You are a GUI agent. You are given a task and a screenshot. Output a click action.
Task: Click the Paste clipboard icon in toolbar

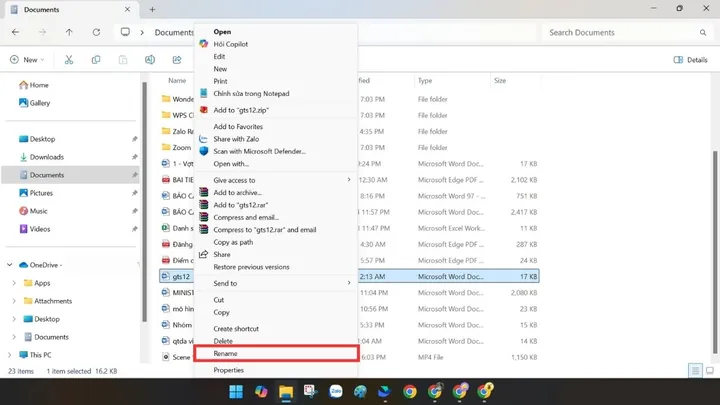123,60
